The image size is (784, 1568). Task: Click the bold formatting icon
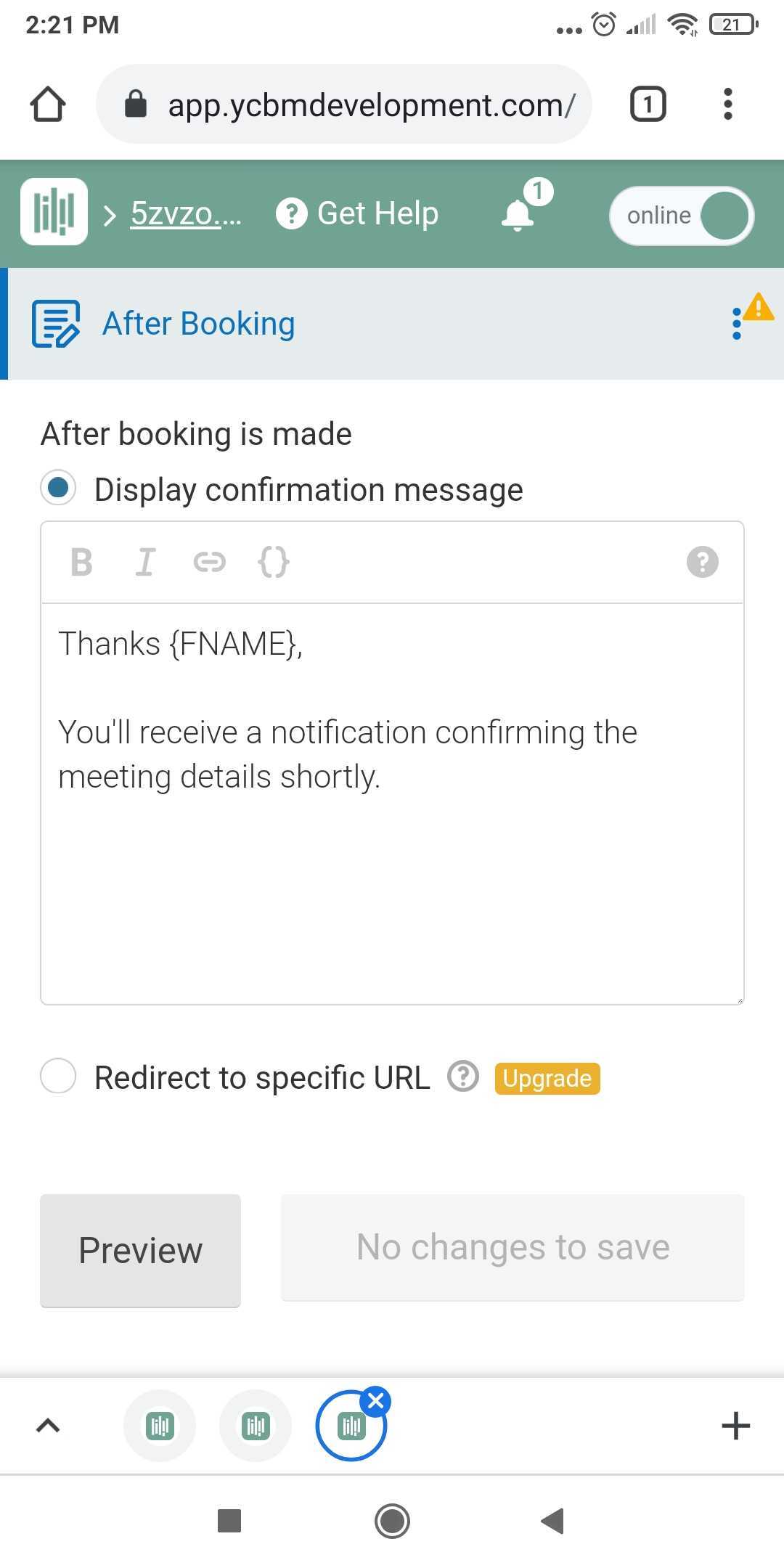click(x=82, y=562)
